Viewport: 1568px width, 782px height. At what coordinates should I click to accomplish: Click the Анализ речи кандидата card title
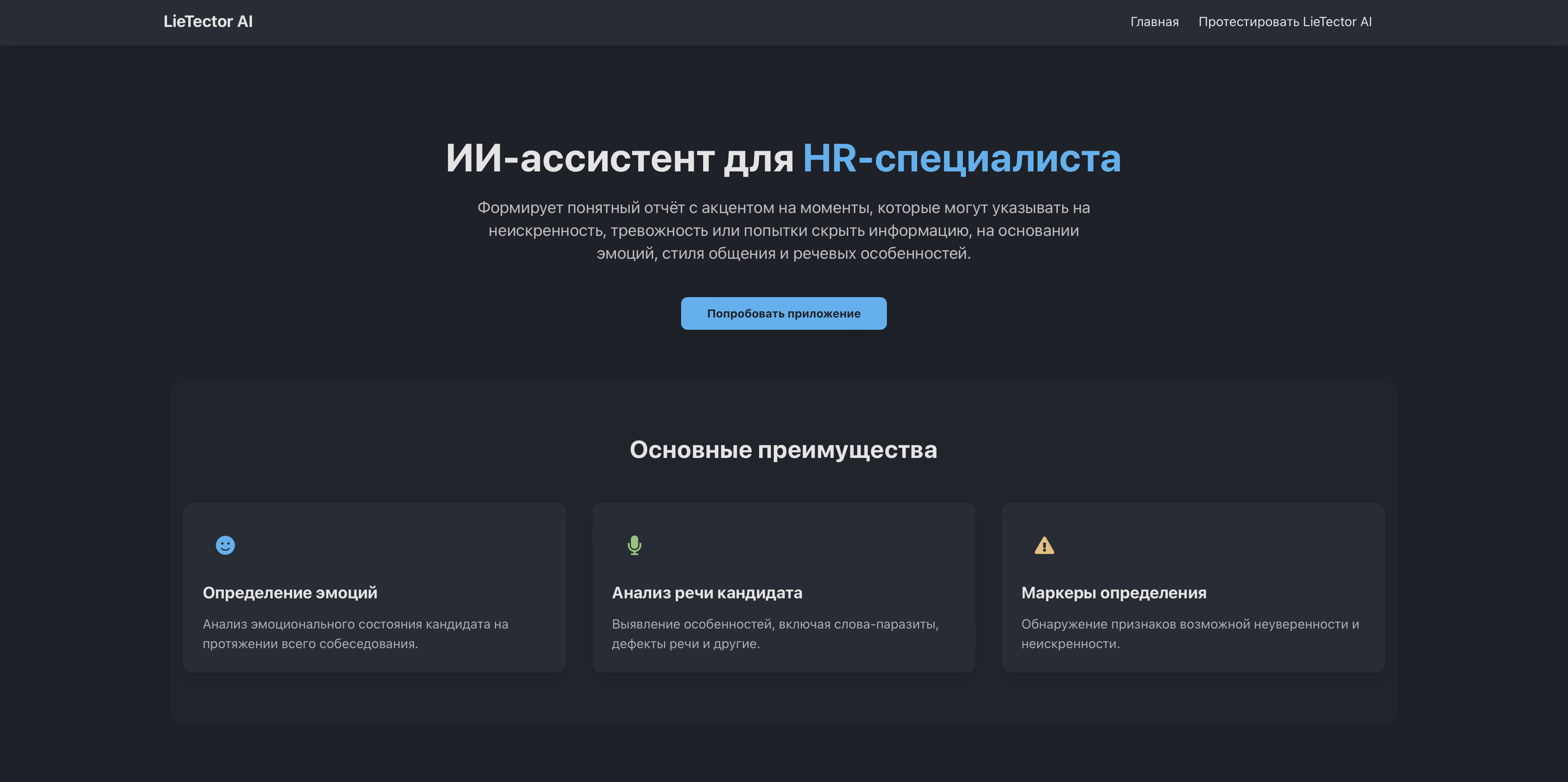click(707, 593)
